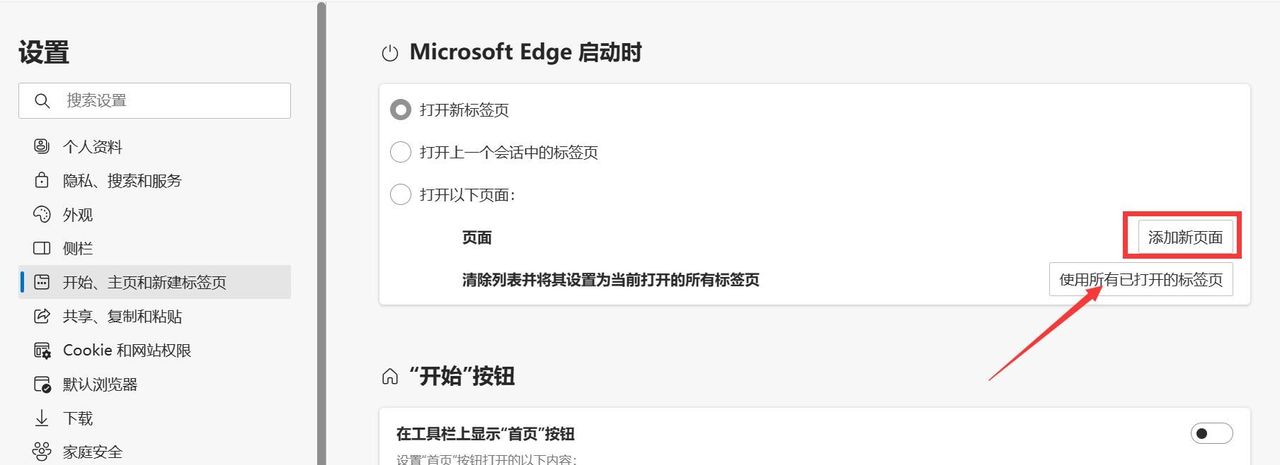This screenshot has height=465, width=1280.
Task: Click the Cookie 和网站权限 icon
Action: [x=42, y=351]
